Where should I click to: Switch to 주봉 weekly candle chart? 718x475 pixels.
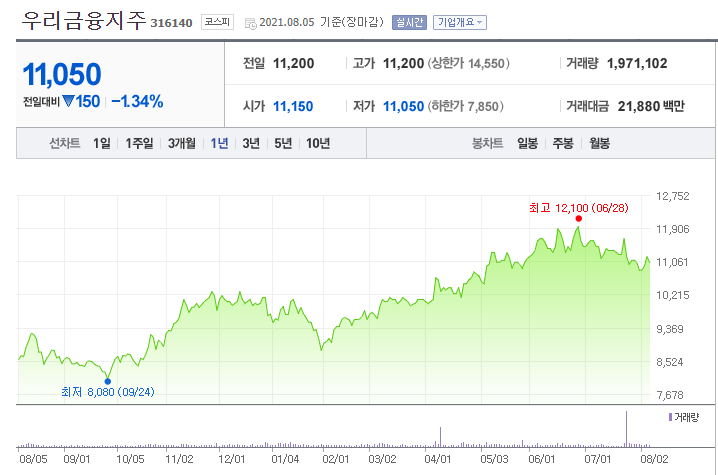pyautogui.click(x=563, y=143)
